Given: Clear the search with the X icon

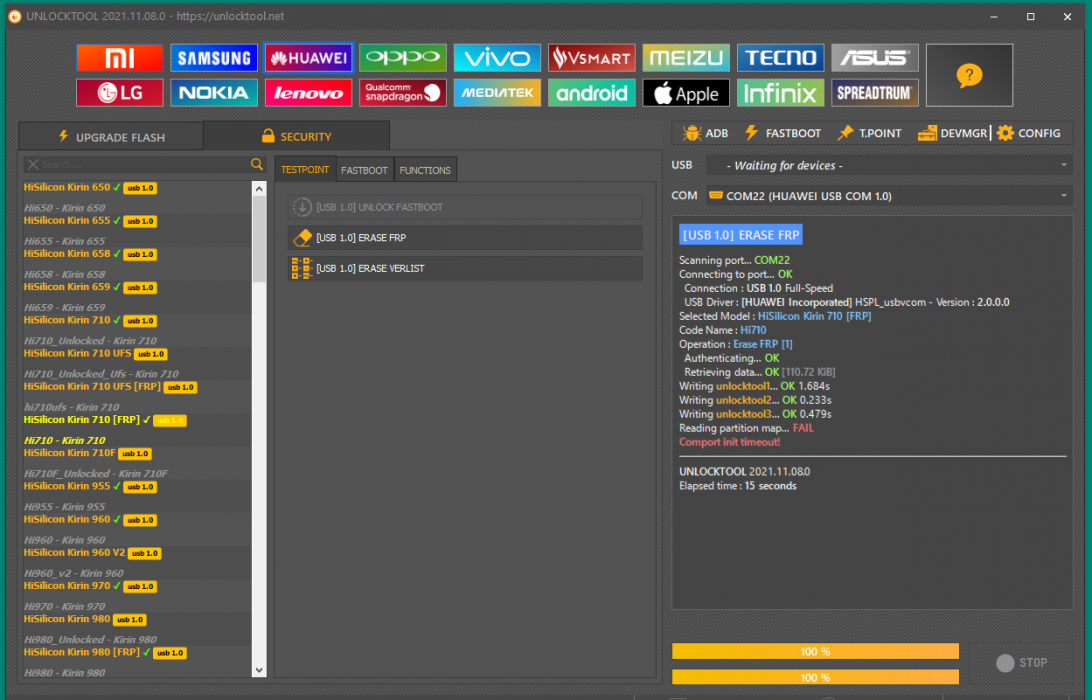Looking at the screenshot, I should click(33, 164).
